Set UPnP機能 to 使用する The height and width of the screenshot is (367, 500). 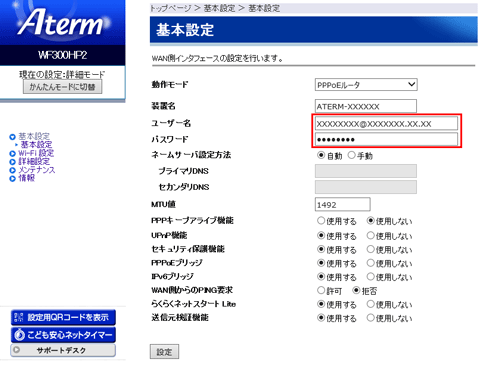pos(321,236)
